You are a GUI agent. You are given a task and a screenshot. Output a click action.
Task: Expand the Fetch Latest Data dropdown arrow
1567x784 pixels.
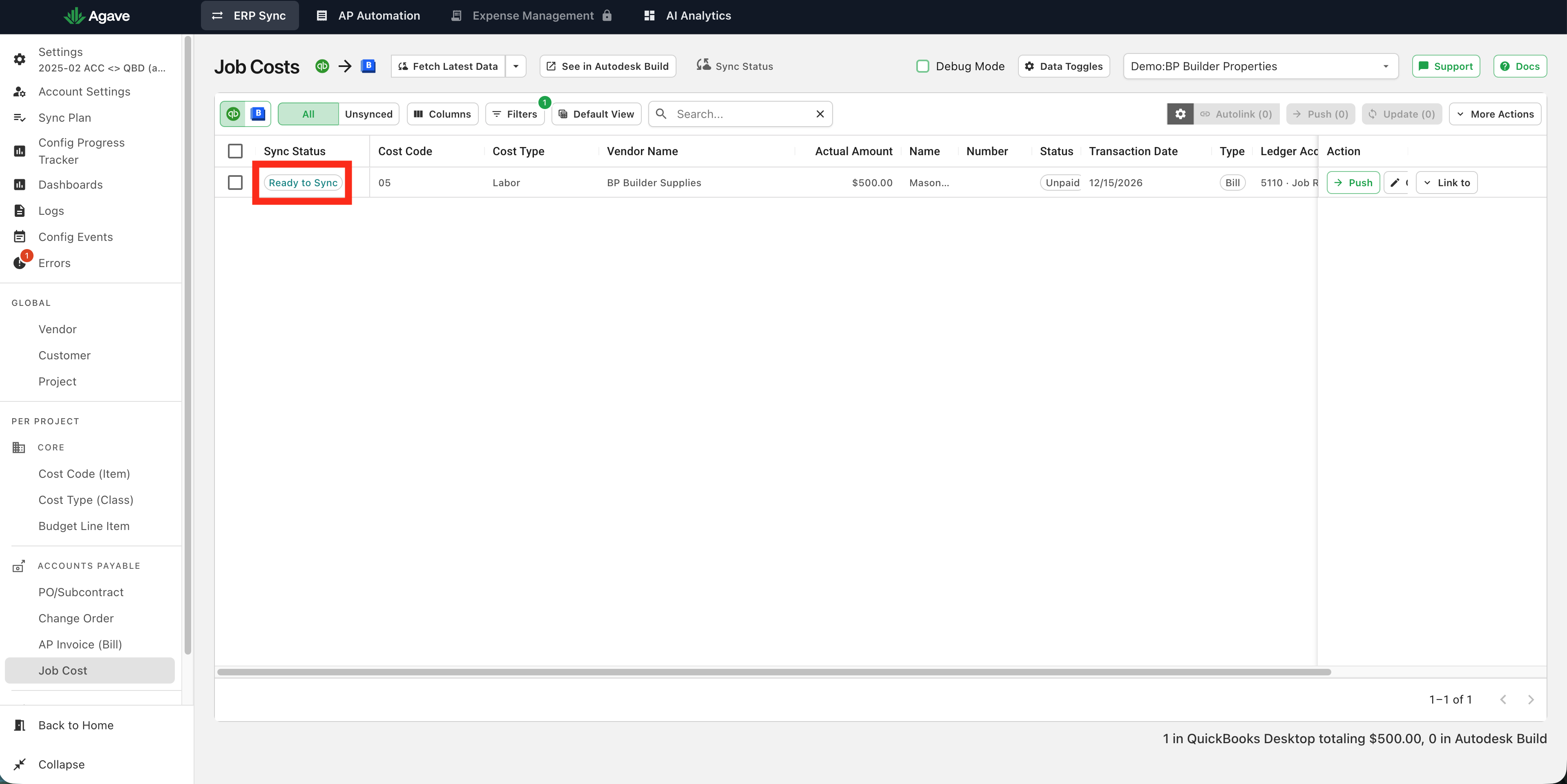tap(516, 66)
